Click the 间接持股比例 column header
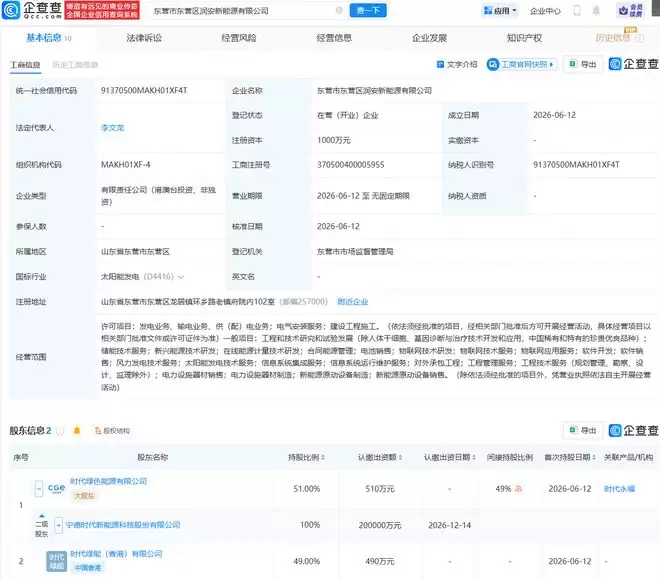 point(510,457)
